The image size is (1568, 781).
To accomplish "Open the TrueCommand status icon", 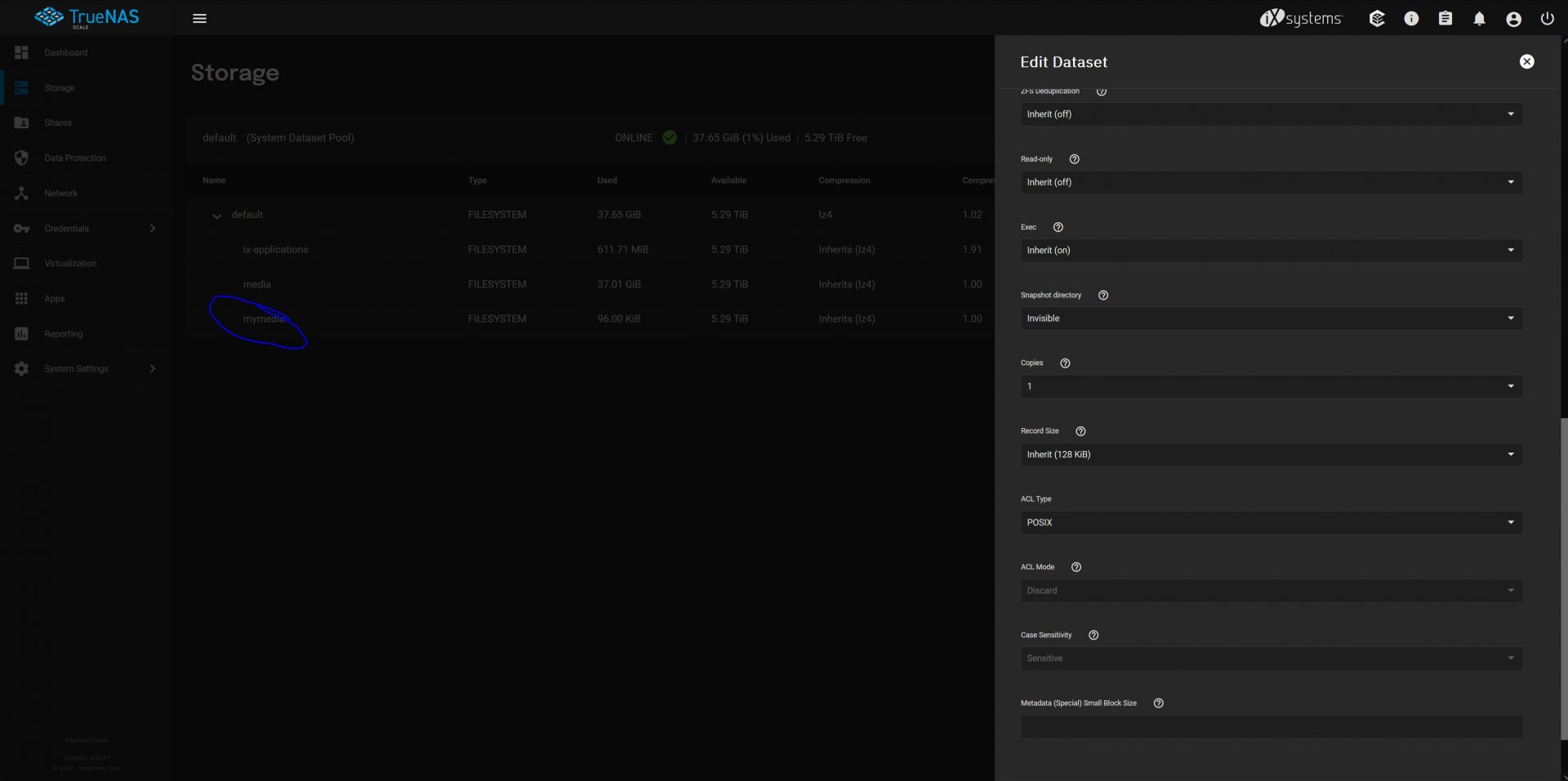I will pyautogui.click(x=1377, y=18).
